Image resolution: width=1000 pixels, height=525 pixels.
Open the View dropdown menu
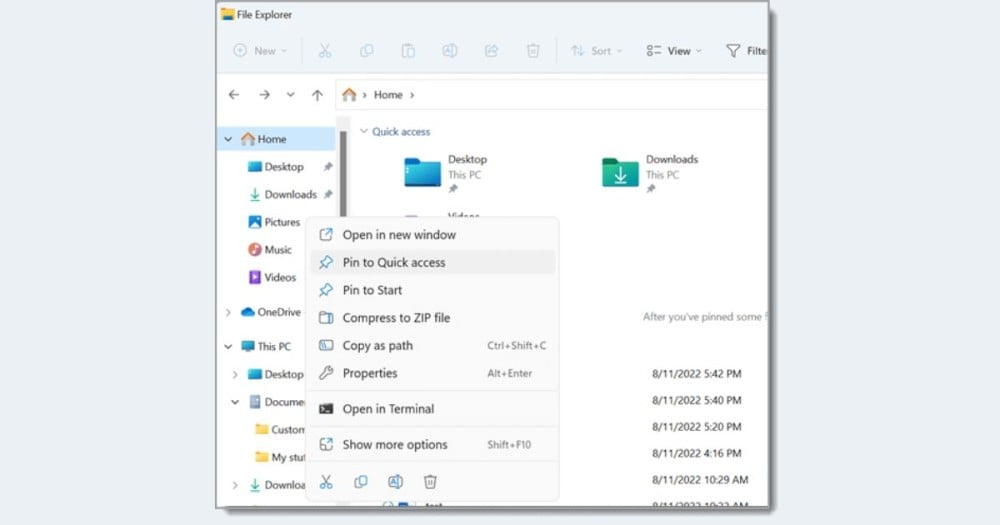(x=674, y=51)
